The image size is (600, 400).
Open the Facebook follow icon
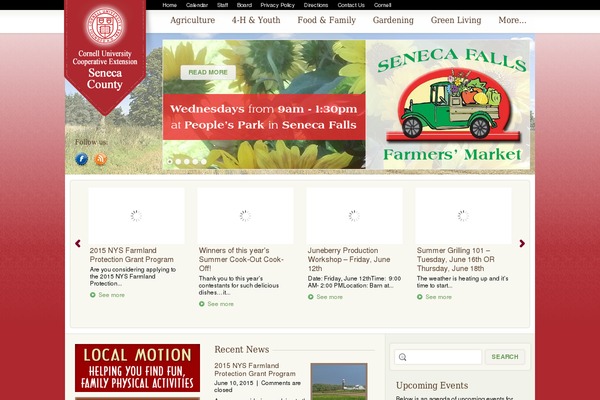(82, 158)
